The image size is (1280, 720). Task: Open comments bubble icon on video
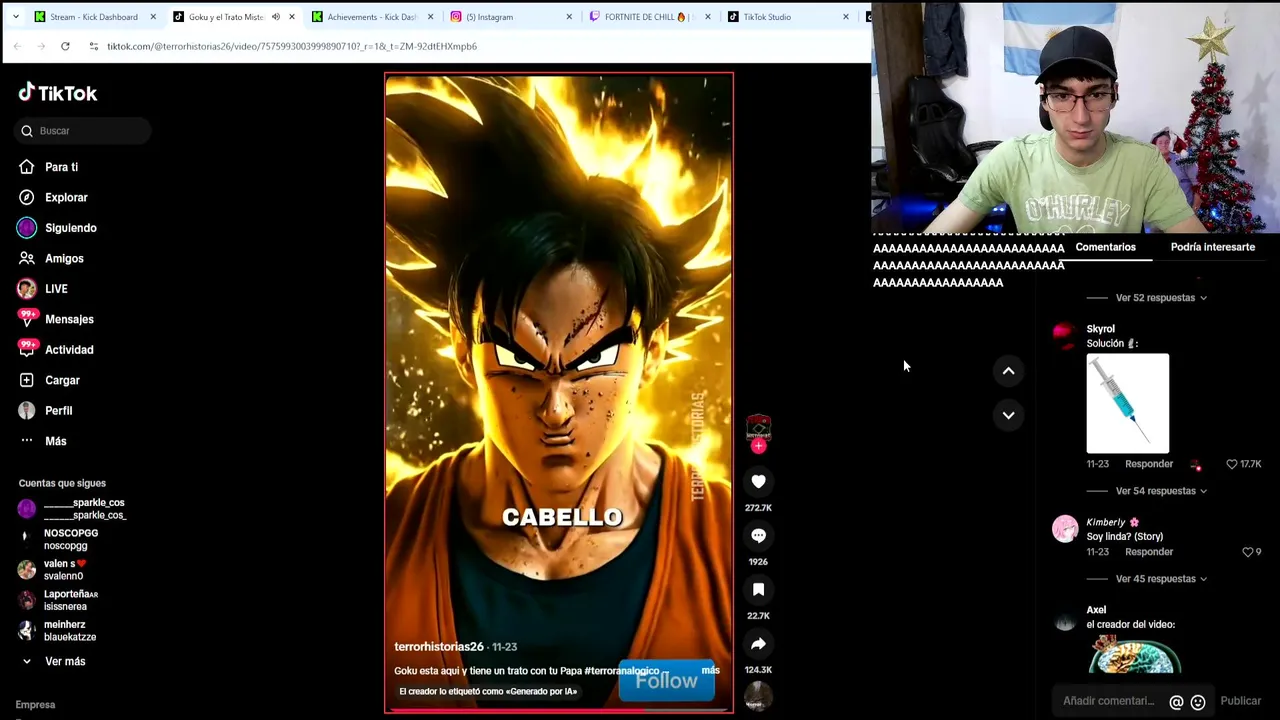(x=758, y=536)
